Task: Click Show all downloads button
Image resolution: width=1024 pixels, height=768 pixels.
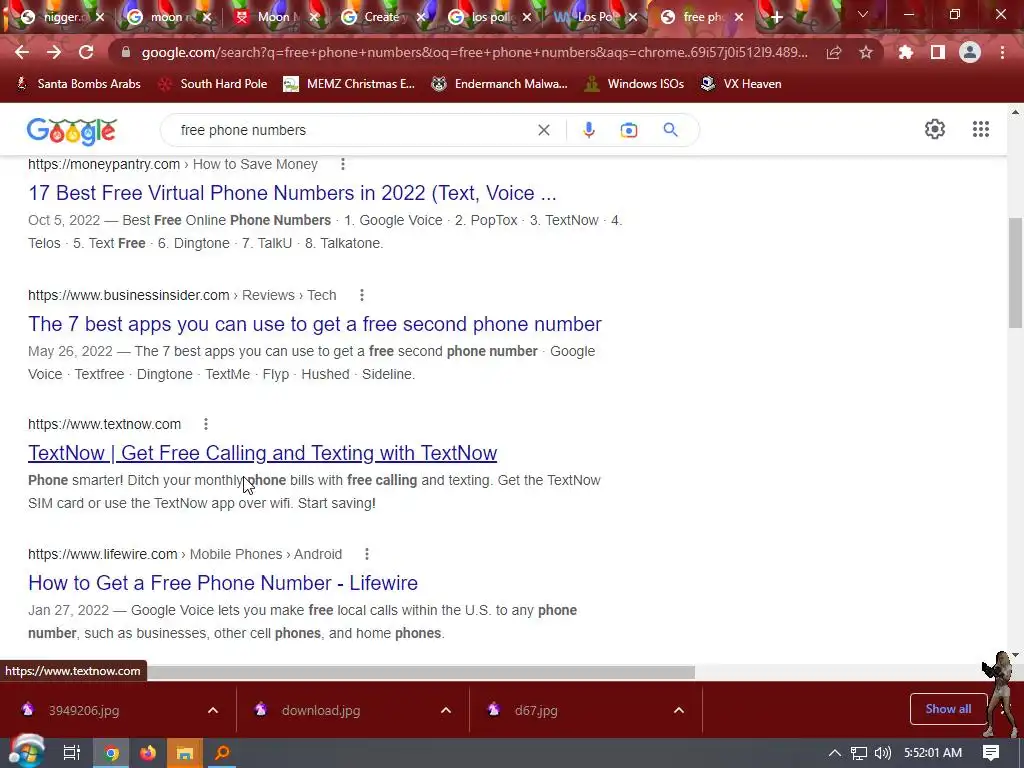Action: pyautogui.click(x=948, y=709)
